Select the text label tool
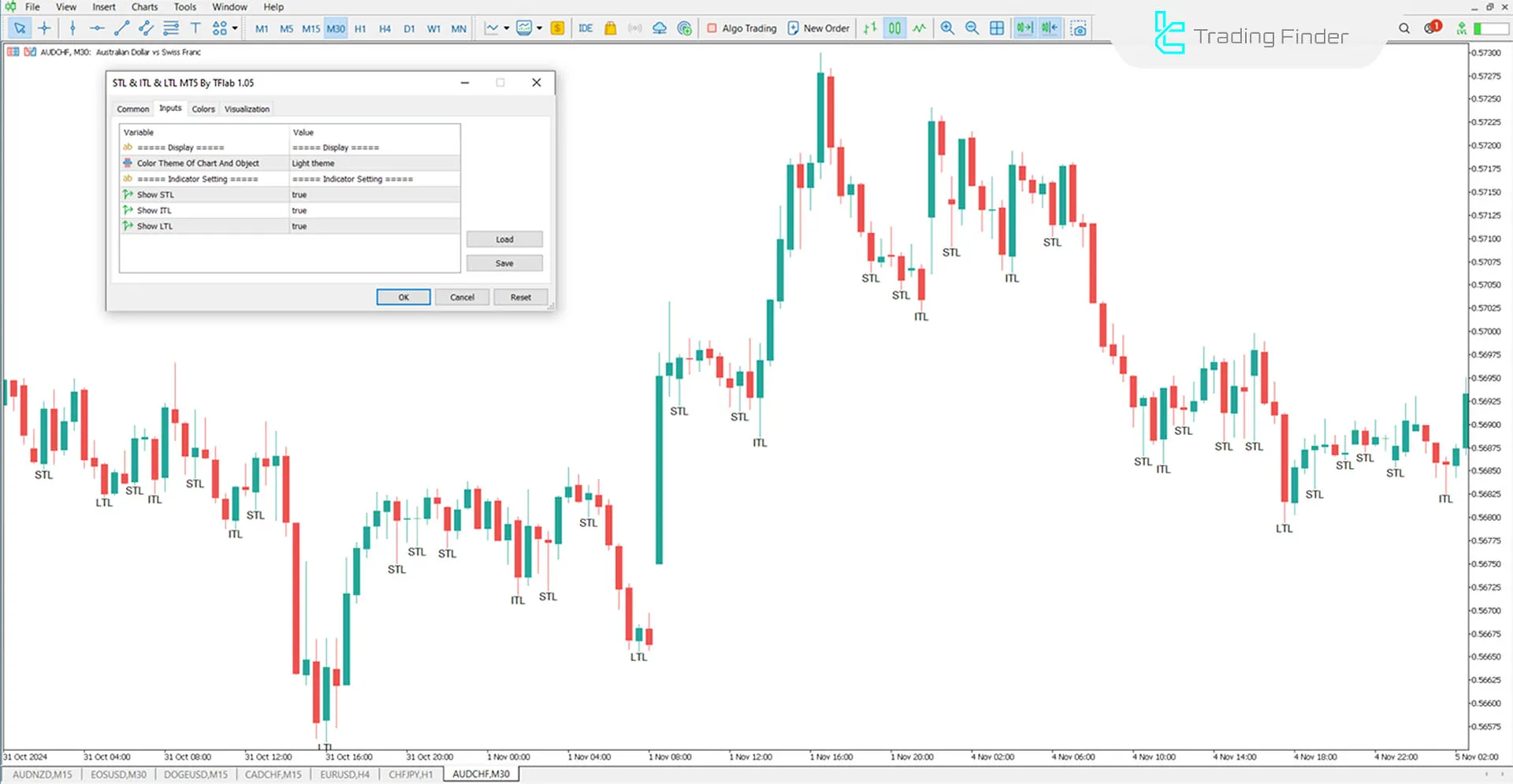 (x=195, y=28)
